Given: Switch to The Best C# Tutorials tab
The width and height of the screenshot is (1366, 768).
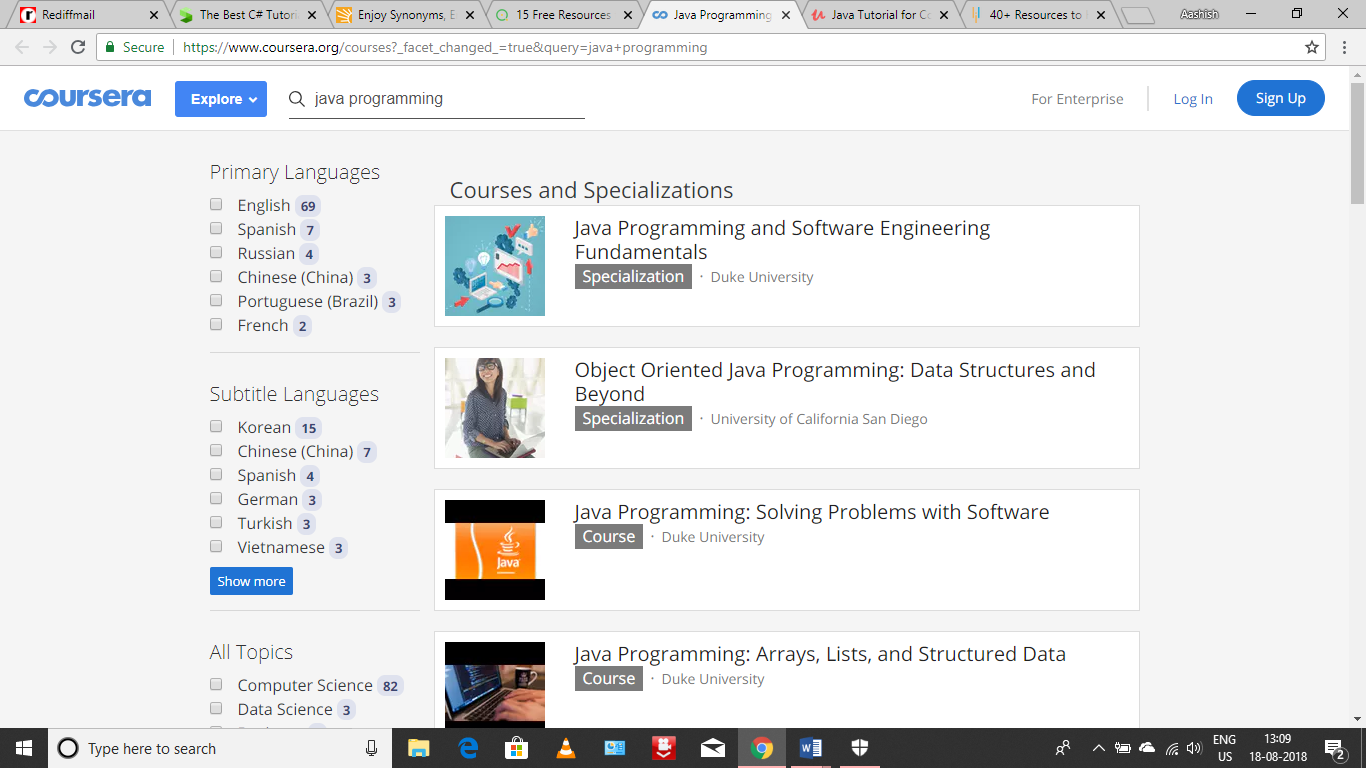Looking at the screenshot, I should 246,15.
